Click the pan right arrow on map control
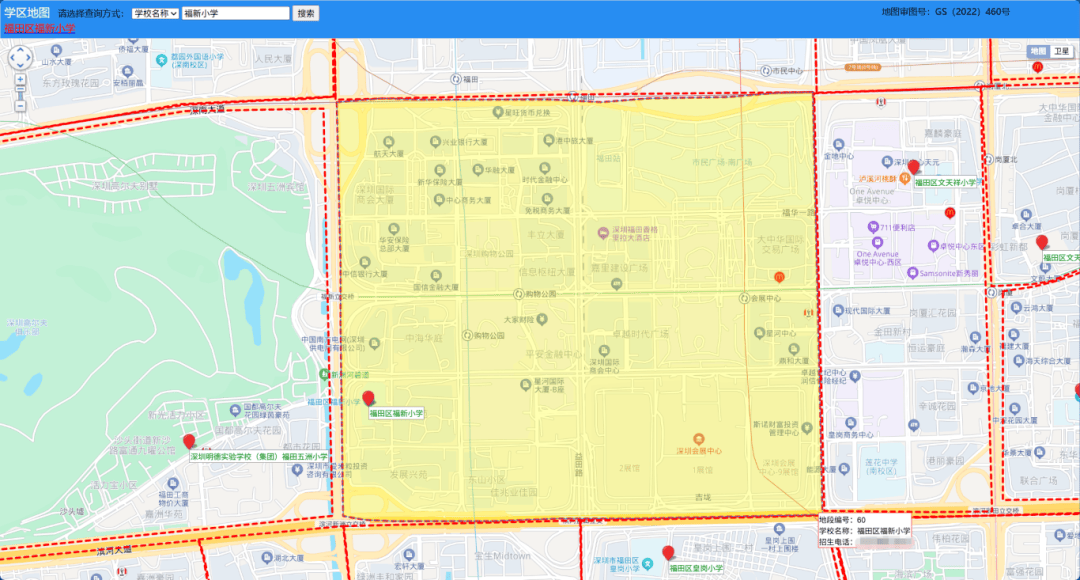The height and width of the screenshot is (580, 1080). [x=30, y=59]
